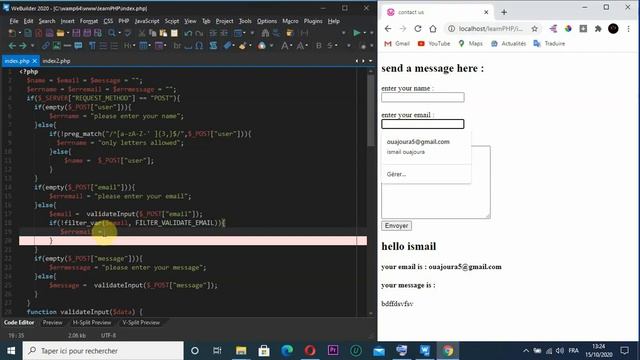
Task: Open the insert table dropdown arrow
Action: pyautogui.click(x=150, y=46)
